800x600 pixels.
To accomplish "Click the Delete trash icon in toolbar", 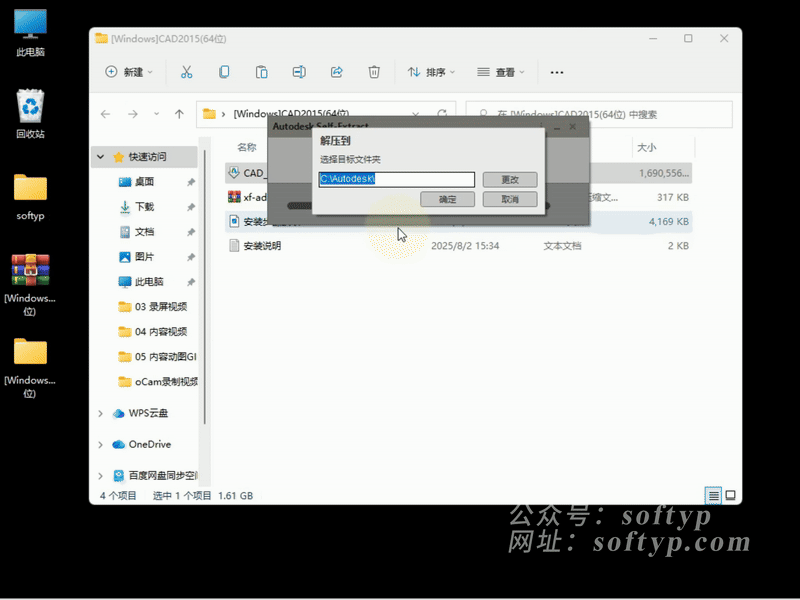I will [374, 72].
